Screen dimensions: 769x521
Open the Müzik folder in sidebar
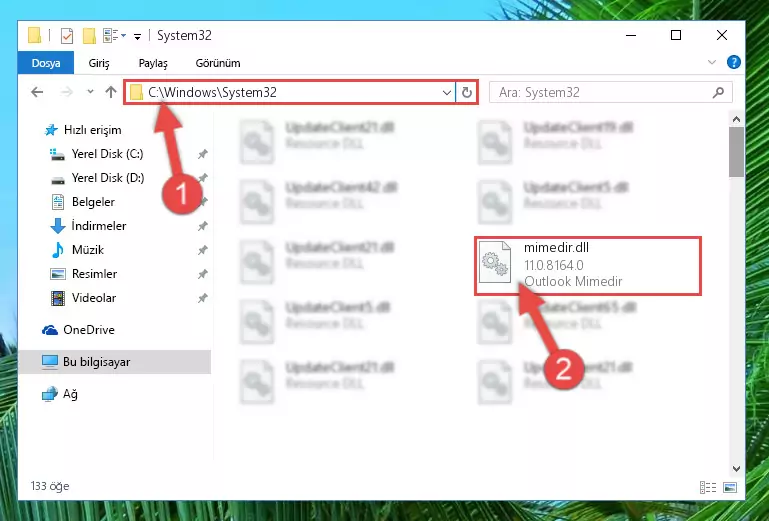click(88, 250)
